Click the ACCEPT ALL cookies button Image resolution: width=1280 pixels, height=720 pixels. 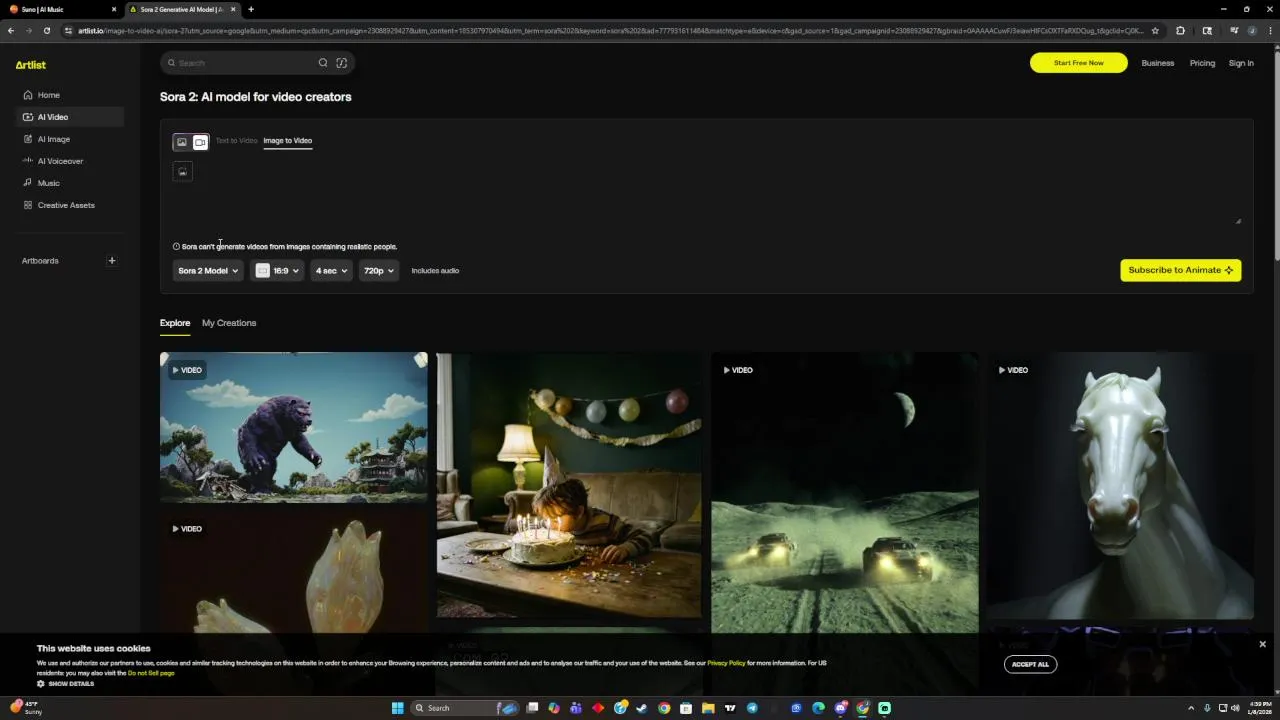coord(1030,664)
